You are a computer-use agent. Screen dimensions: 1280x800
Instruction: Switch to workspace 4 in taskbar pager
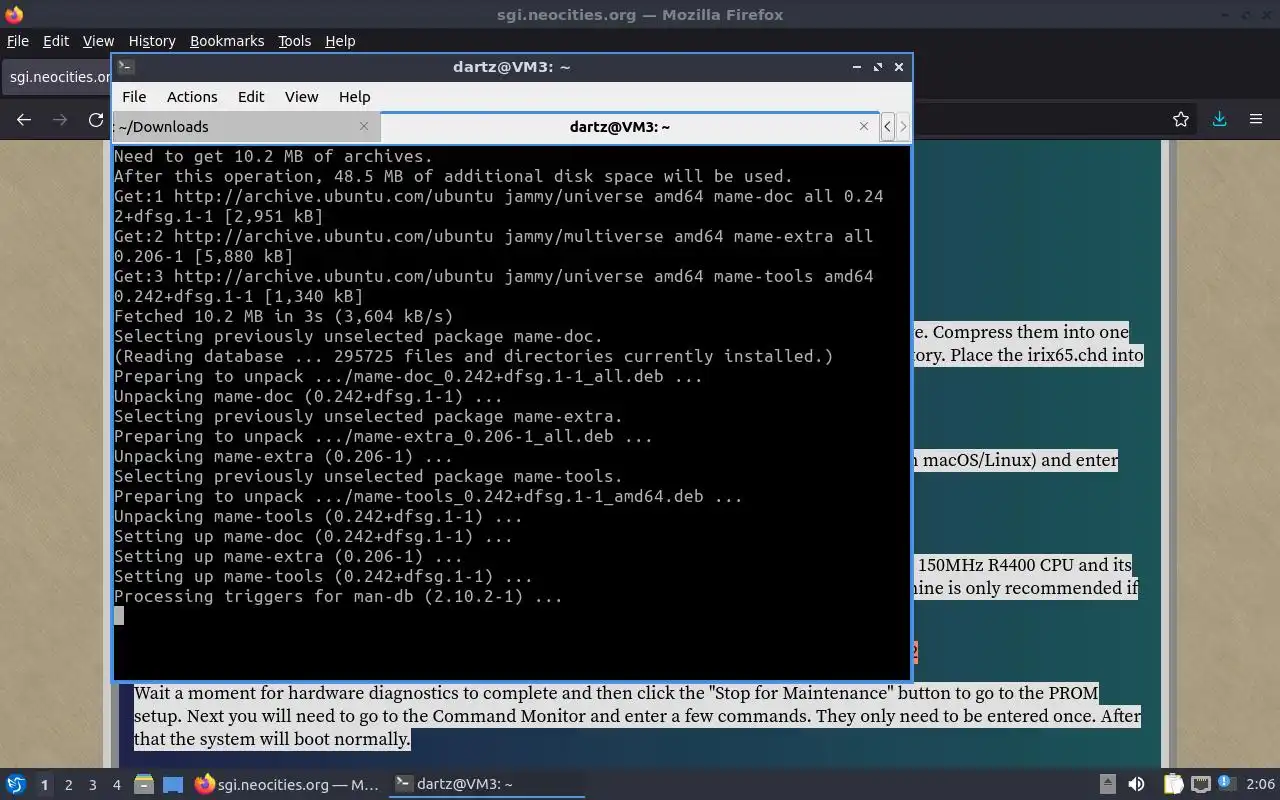(116, 785)
